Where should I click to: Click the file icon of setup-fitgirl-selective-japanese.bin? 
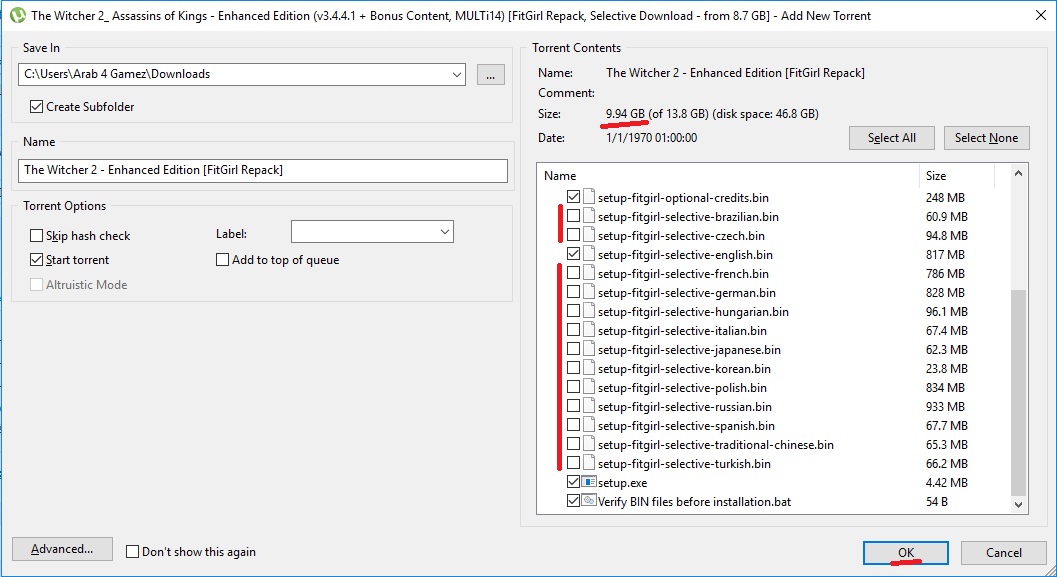click(589, 349)
